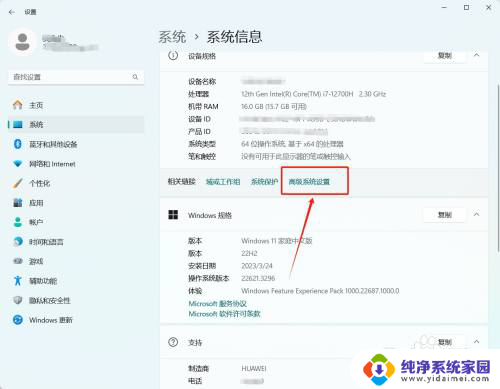500x389 pixels.
Task: Open Microsoft 服务协议 link
Action: (217, 304)
